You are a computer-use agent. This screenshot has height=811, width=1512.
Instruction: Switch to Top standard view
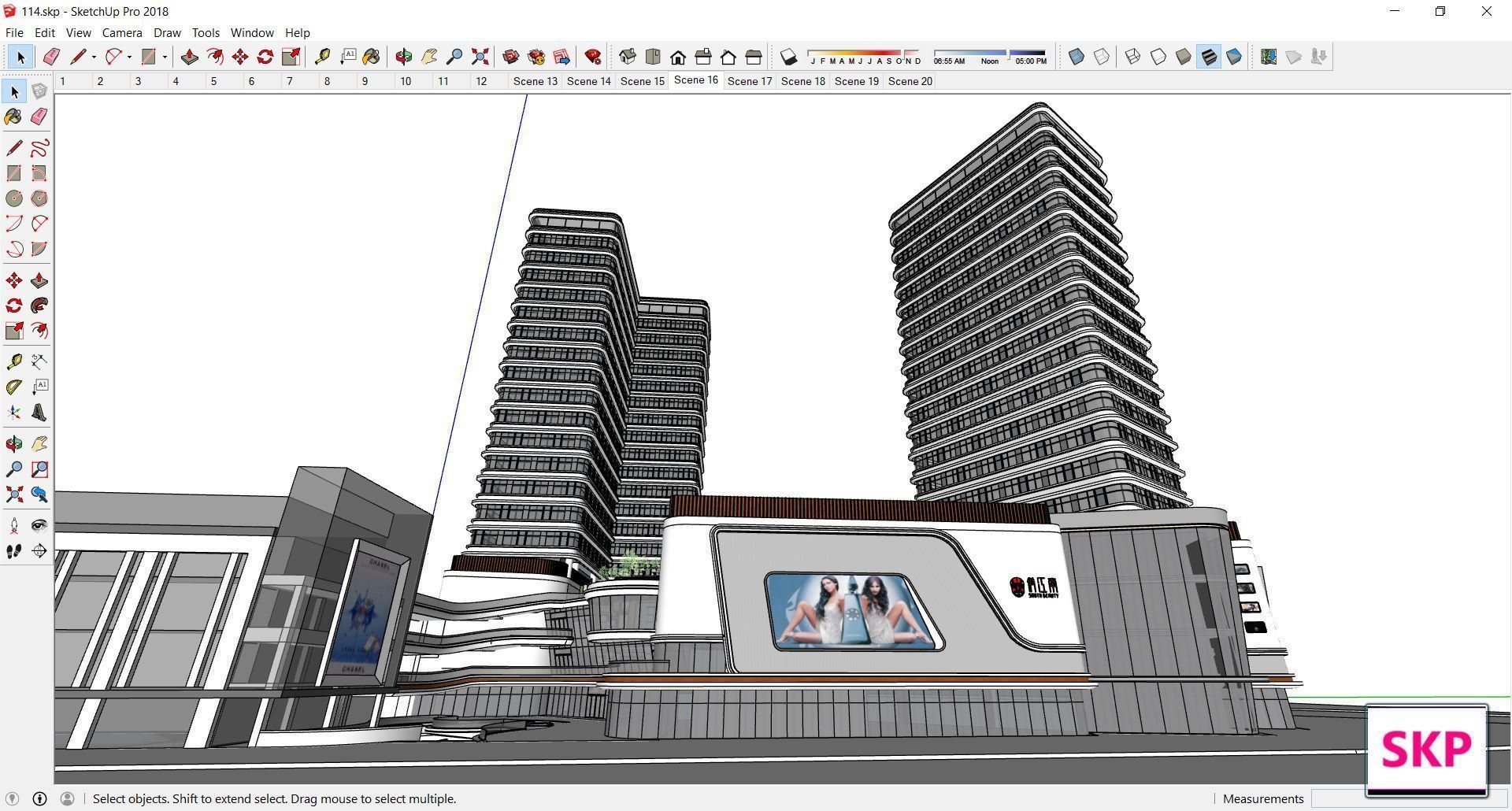click(653, 57)
